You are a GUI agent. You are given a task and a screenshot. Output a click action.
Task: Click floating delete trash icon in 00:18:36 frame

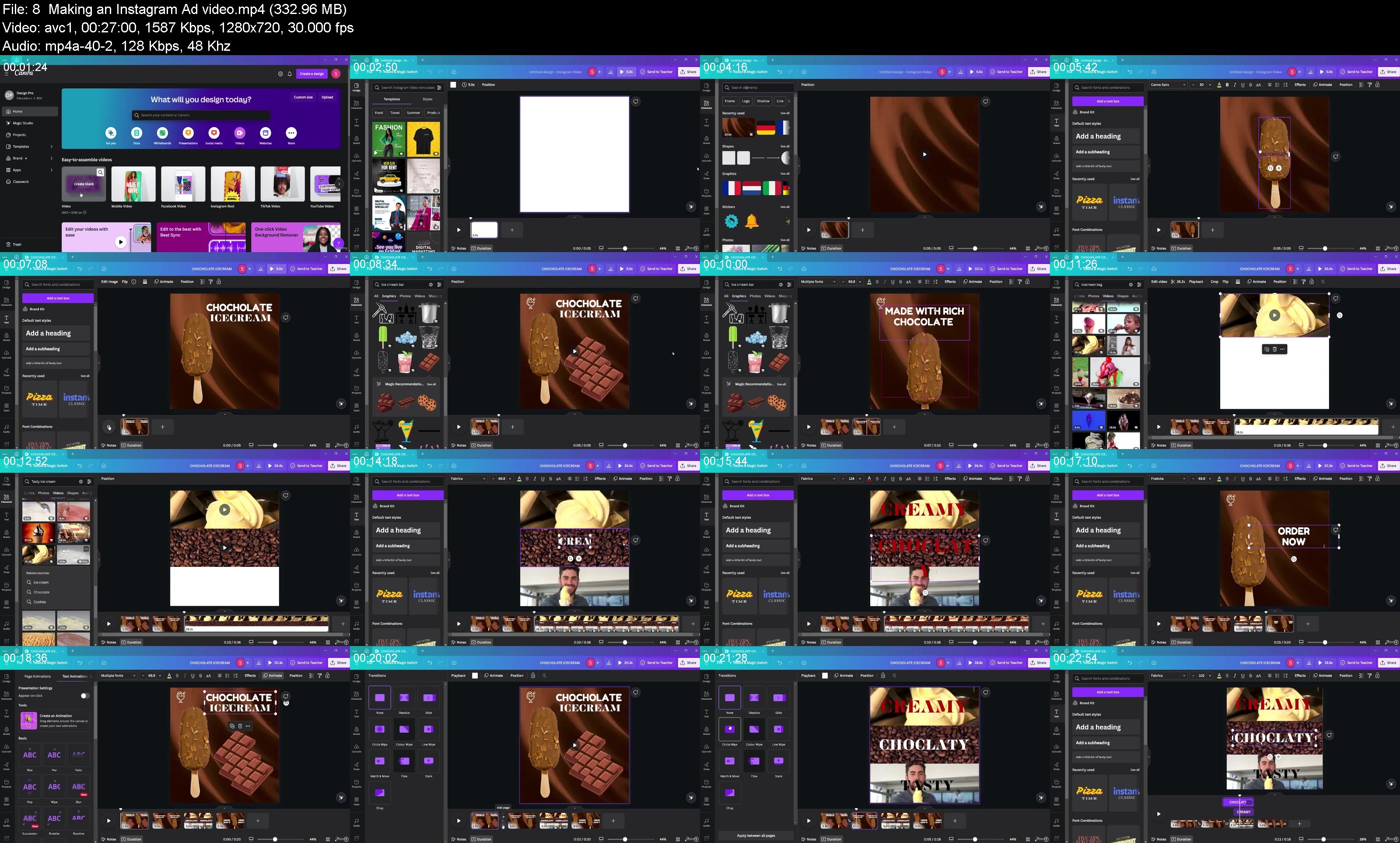click(x=240, y=726)
